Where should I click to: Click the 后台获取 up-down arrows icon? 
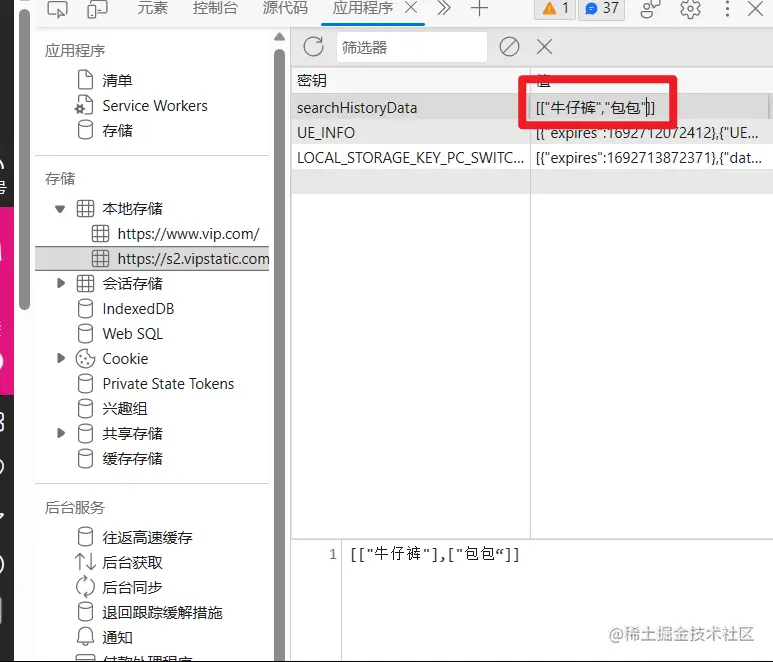pos(85,562)
